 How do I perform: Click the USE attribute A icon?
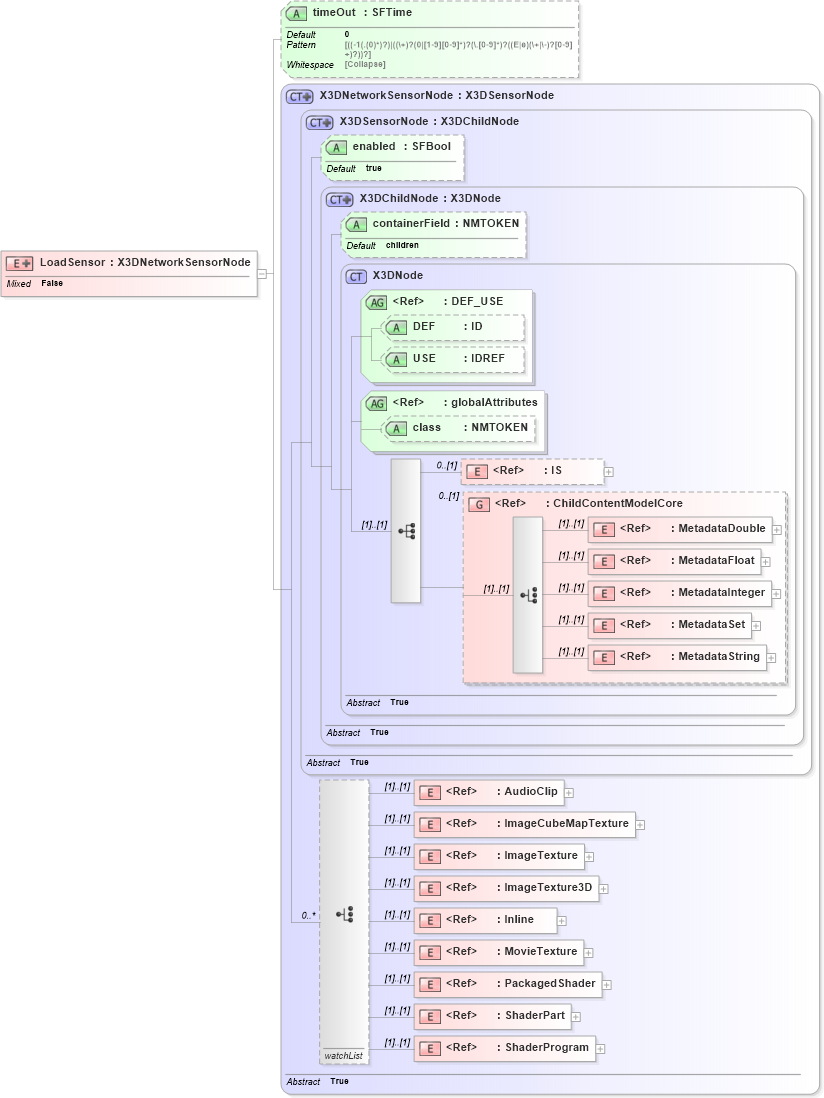(396, 360)
